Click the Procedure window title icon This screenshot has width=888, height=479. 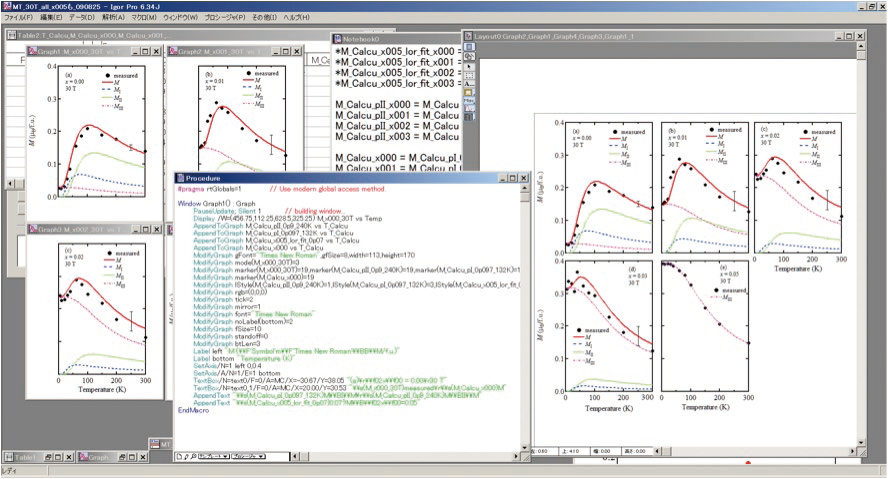[181, 178]
